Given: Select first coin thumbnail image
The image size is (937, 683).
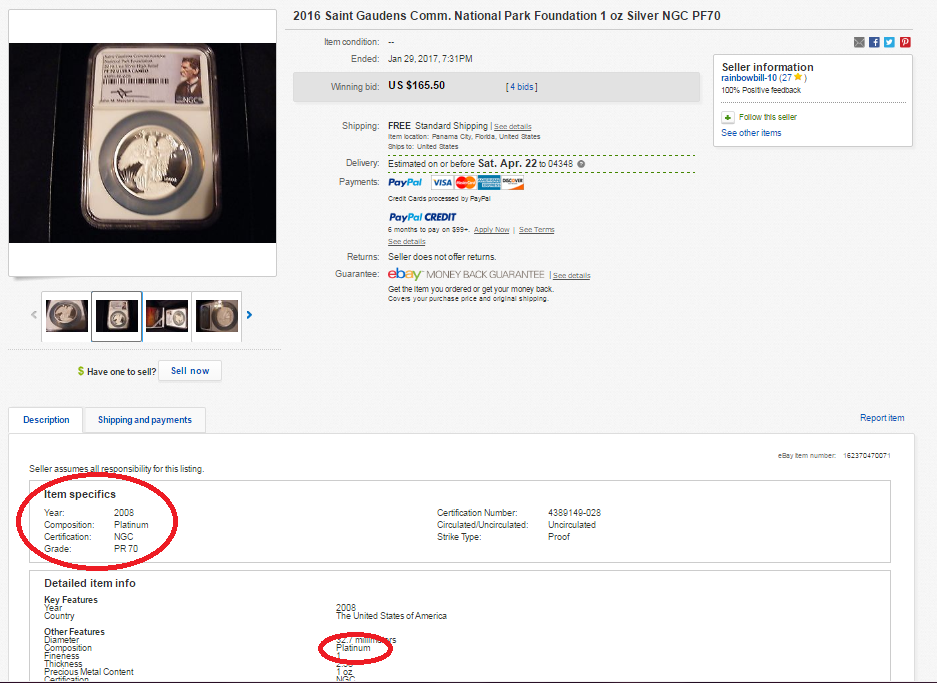Looking at the screenshot, I should pos(67,316).
